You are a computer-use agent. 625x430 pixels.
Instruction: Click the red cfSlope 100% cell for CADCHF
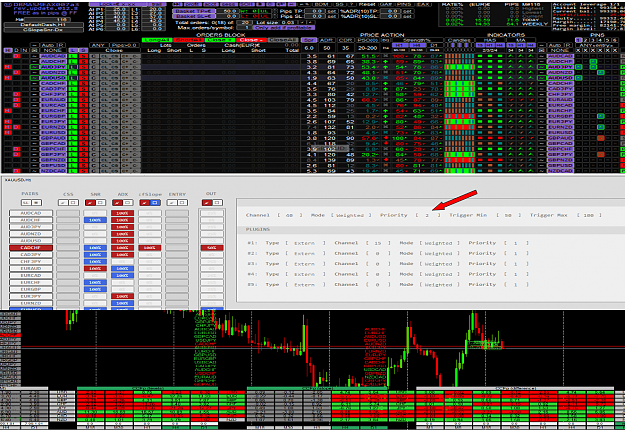150,248
